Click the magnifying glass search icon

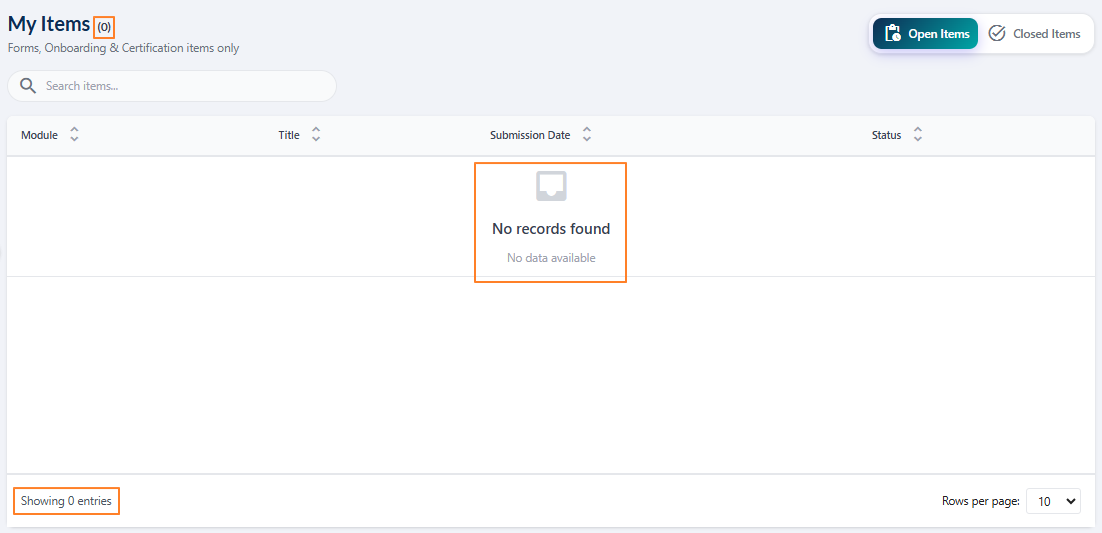click(27, 86)
